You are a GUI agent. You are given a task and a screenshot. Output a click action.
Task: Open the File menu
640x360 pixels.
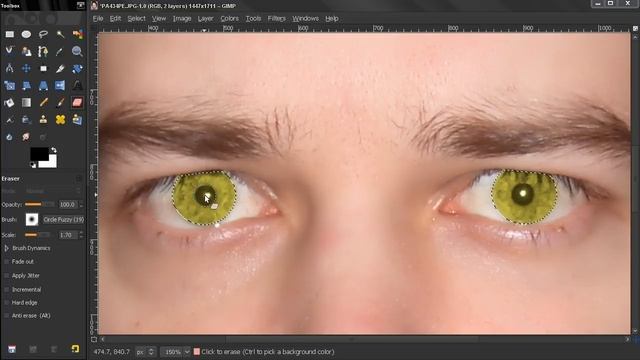tap(98, 18)
